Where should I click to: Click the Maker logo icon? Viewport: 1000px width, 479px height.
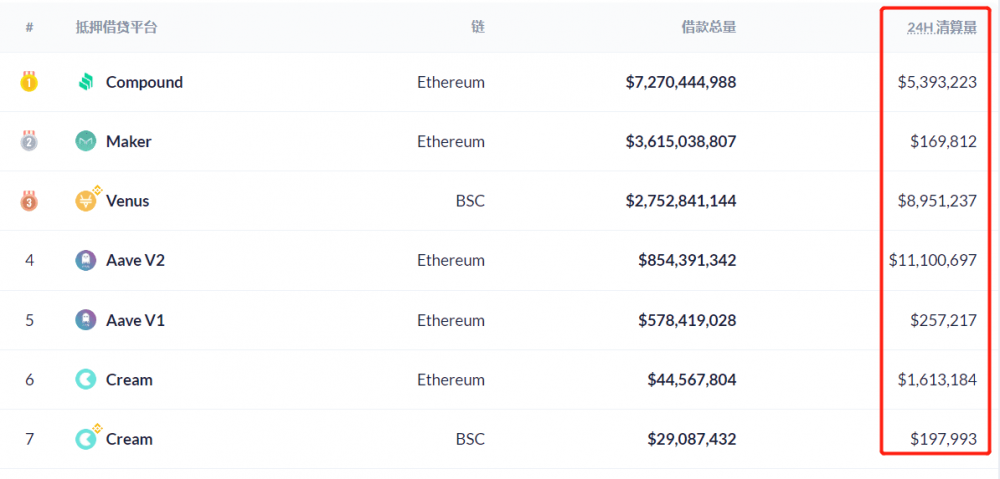86,141
